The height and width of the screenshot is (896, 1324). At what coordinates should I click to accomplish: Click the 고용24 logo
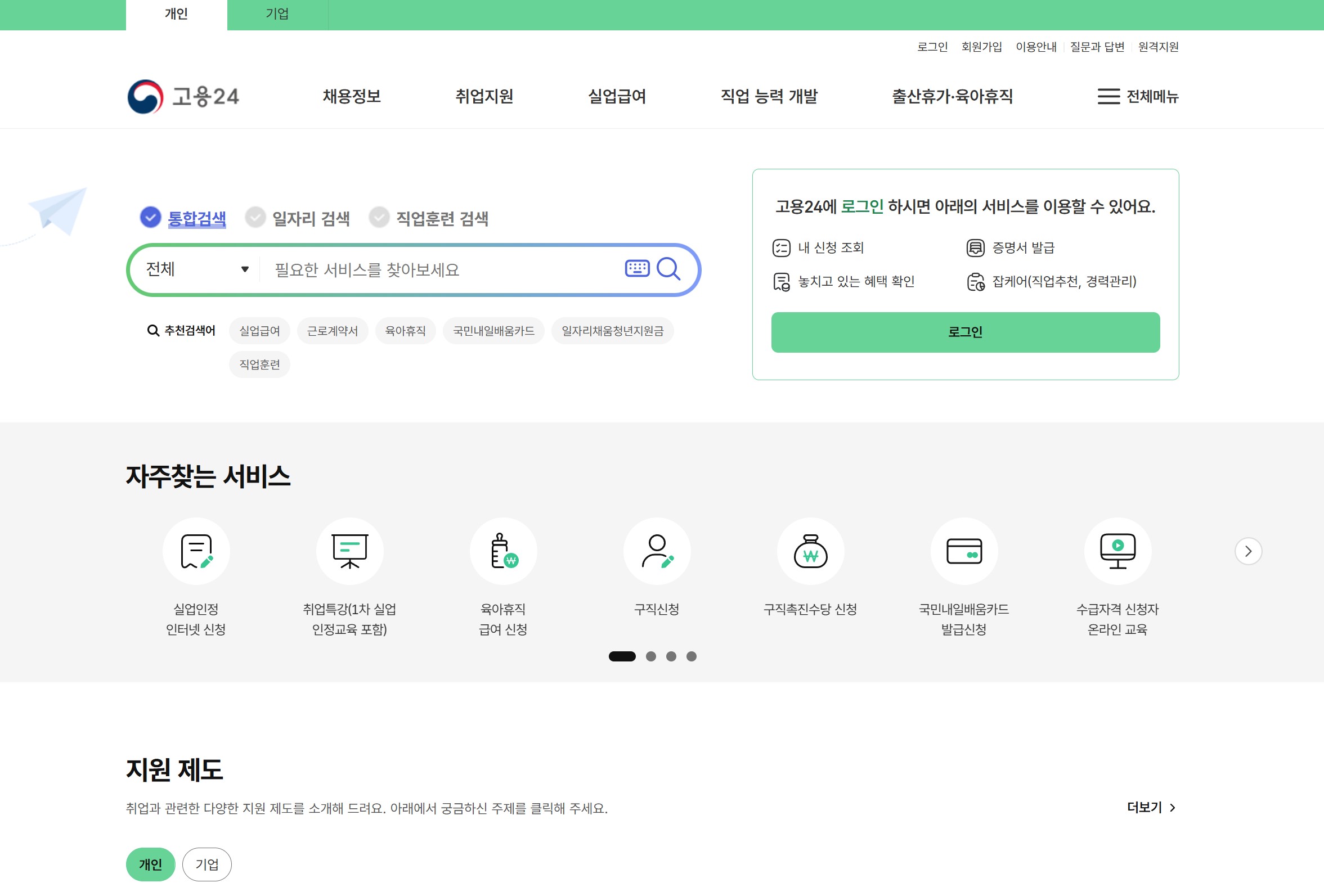(183, 96)
